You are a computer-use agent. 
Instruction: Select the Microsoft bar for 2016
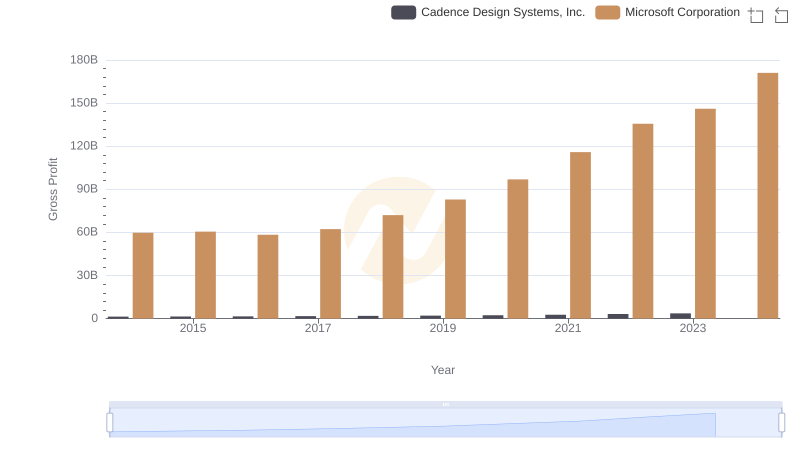(x=268, y=276)
